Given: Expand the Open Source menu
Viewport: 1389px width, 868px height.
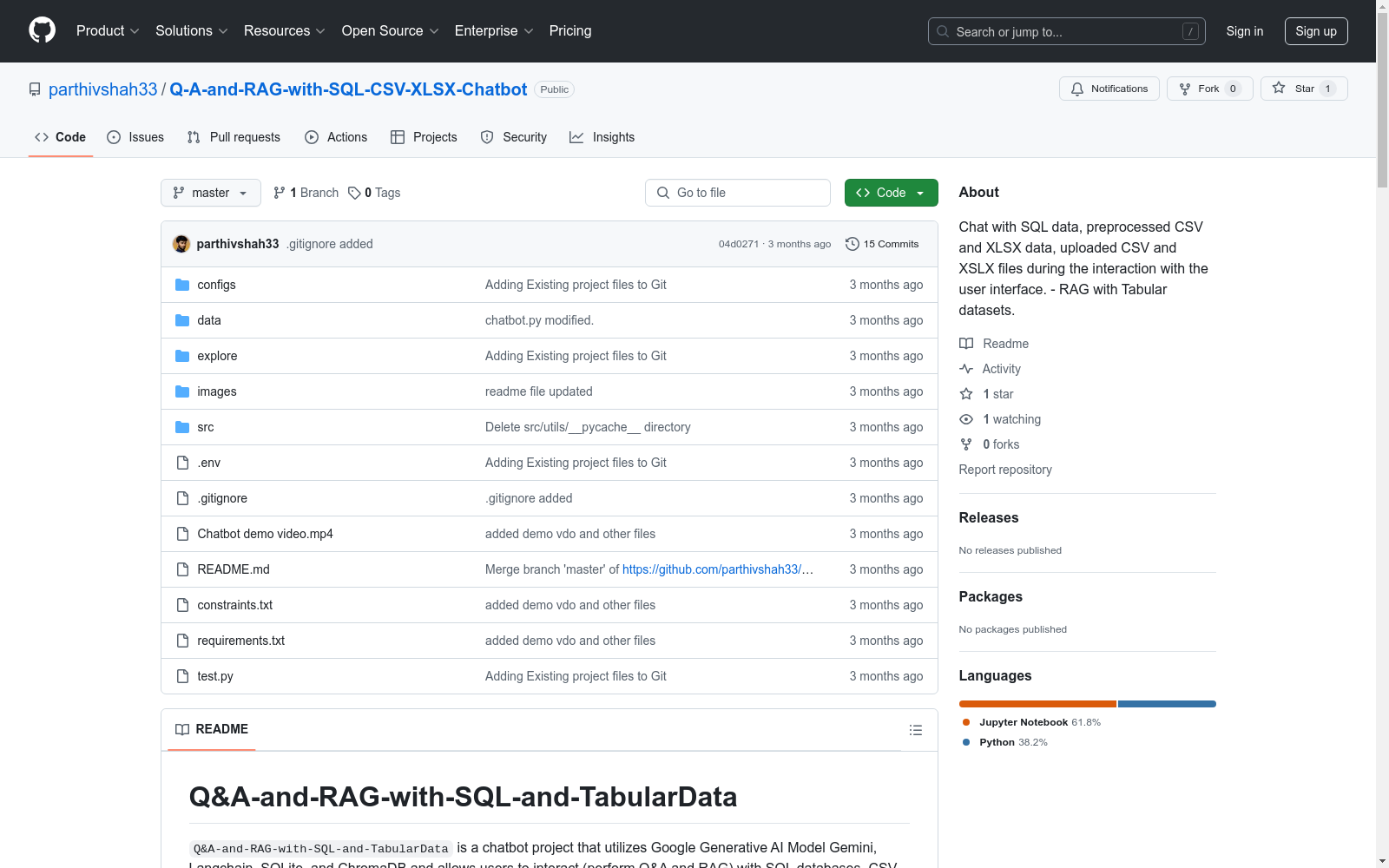Looking at the screenshot, I should pos(391,31).
